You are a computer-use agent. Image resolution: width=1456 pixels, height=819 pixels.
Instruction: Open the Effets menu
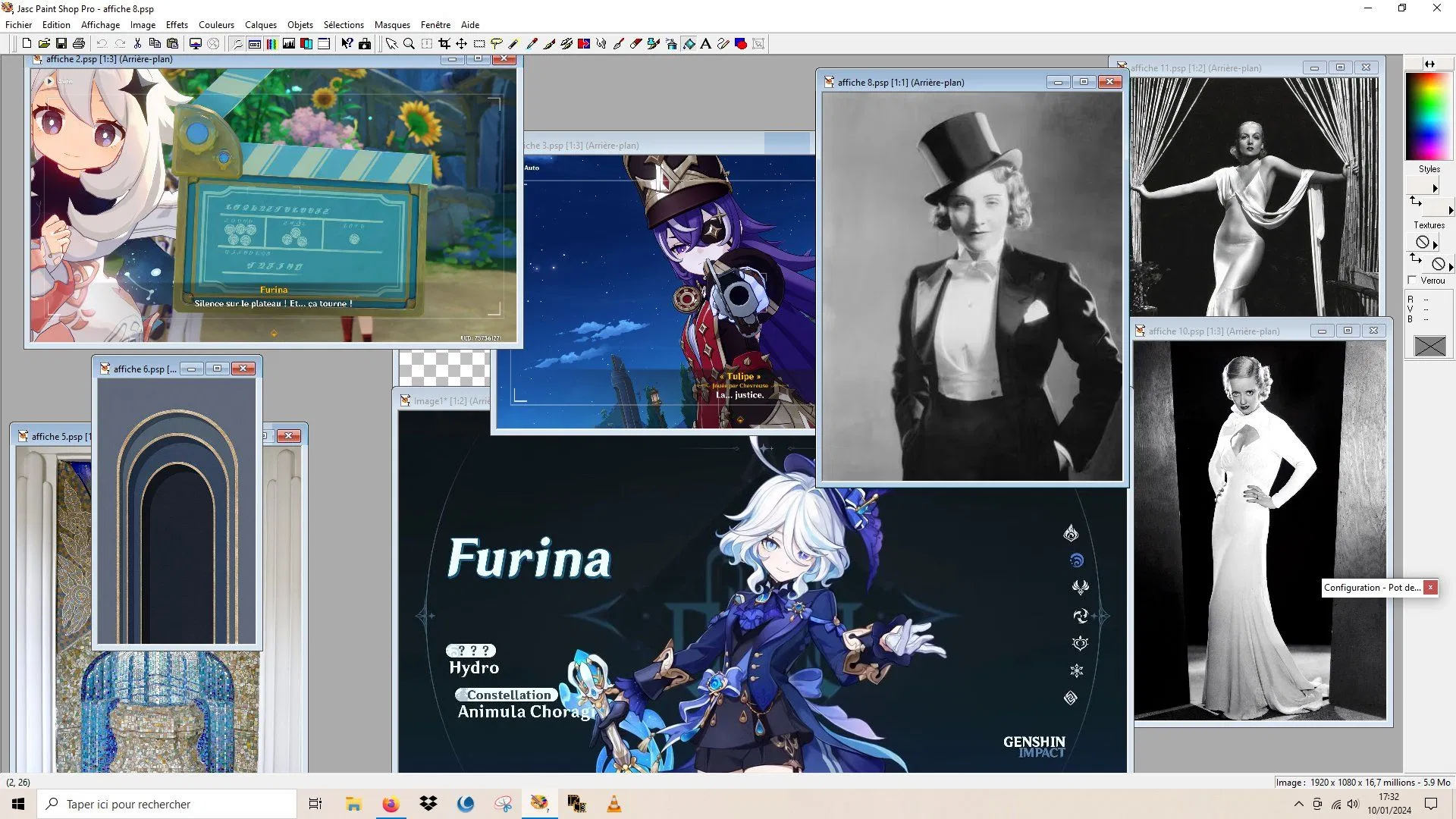pos(177,25)
